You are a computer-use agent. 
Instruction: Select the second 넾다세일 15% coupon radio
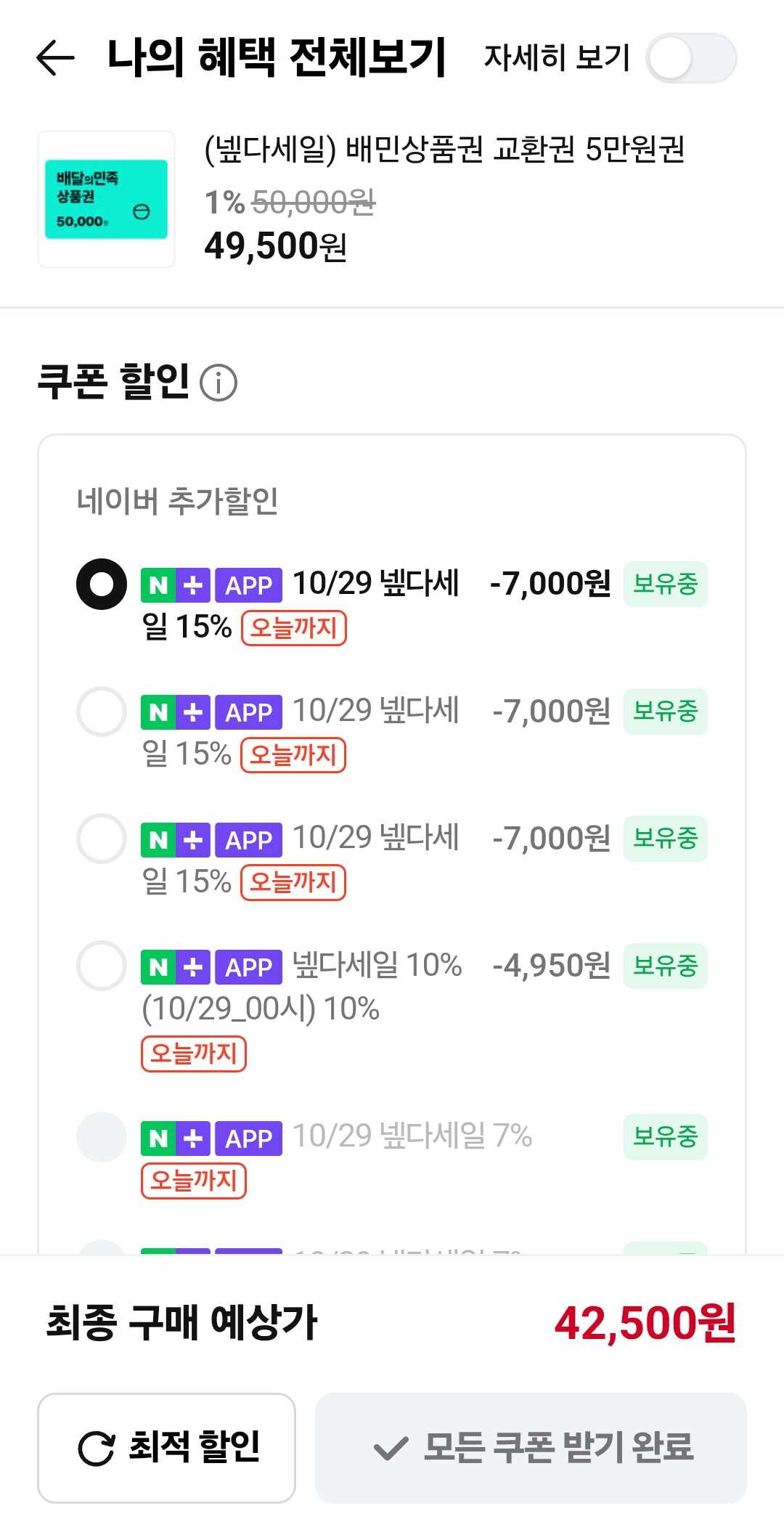pos(102,712)
